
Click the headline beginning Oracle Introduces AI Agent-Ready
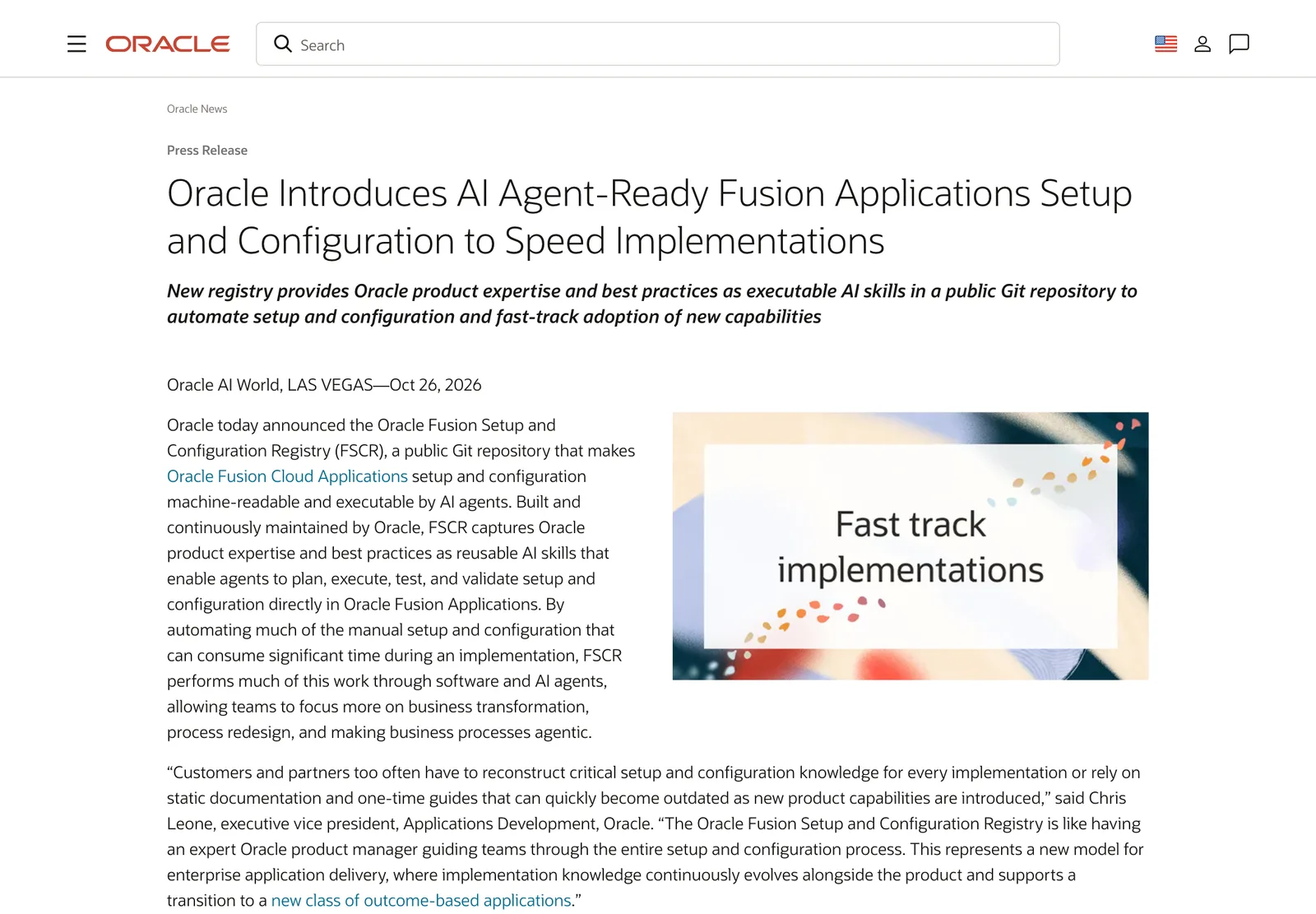coord(650,217)
